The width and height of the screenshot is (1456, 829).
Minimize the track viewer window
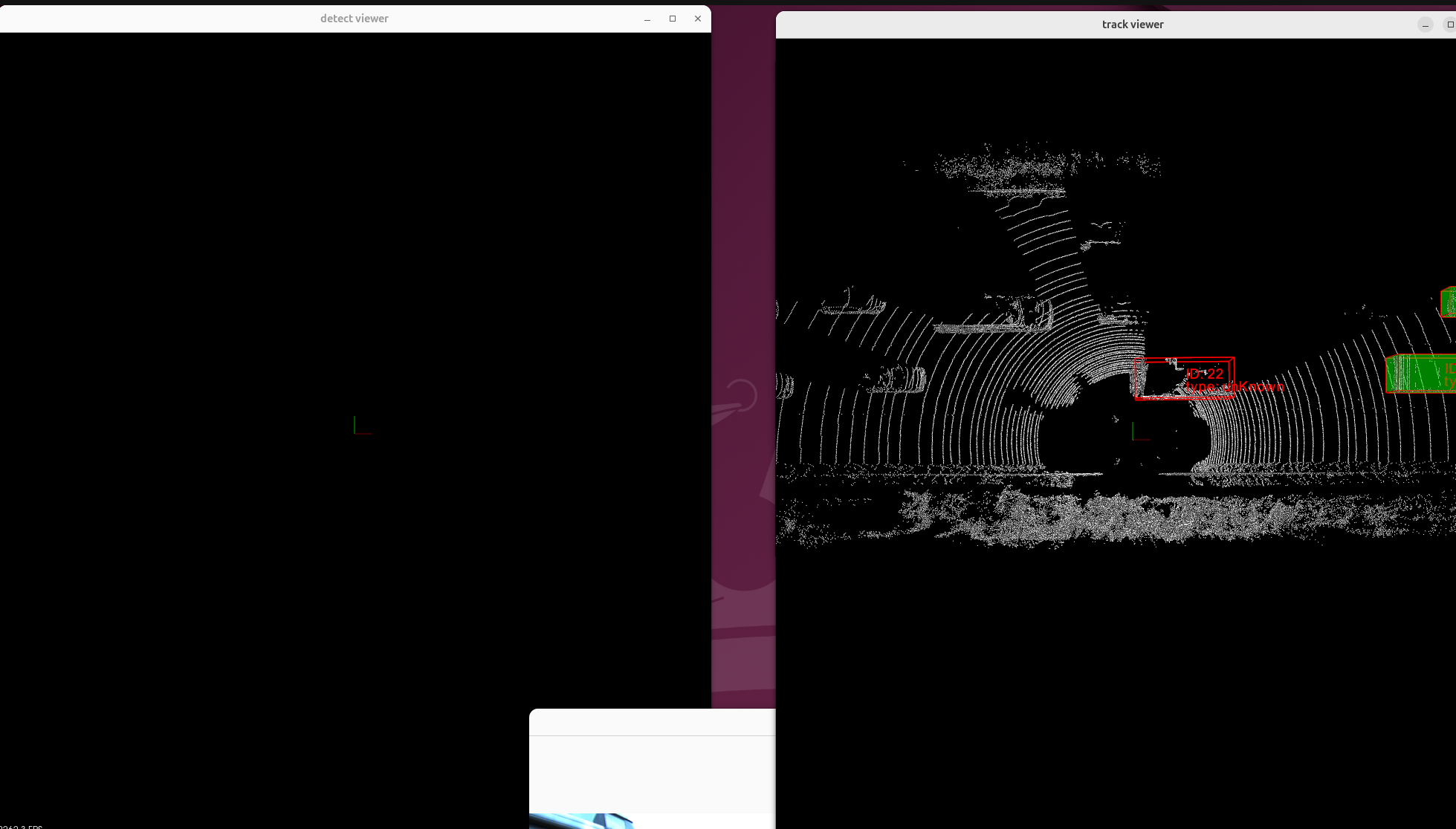(x=1425, y=25)
